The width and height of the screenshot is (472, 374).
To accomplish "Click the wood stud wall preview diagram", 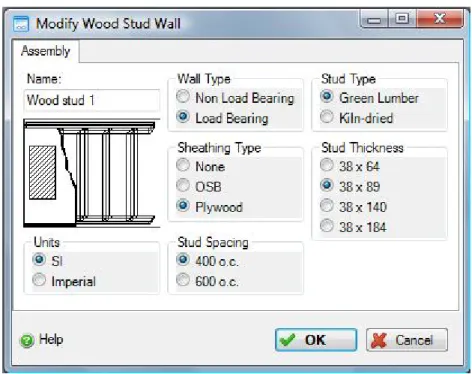I will [x=92, y=173].
